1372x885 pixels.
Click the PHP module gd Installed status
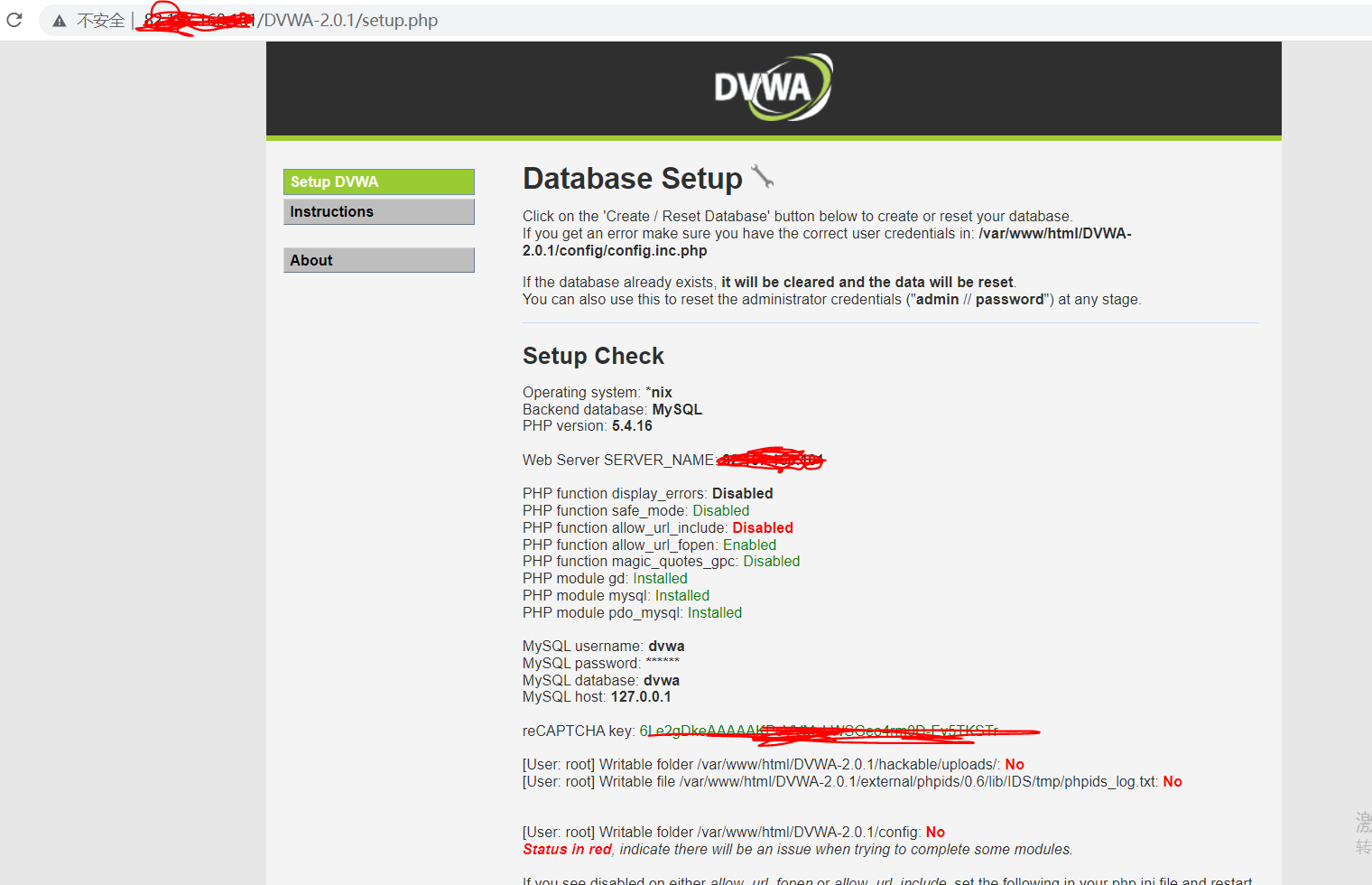660,579
